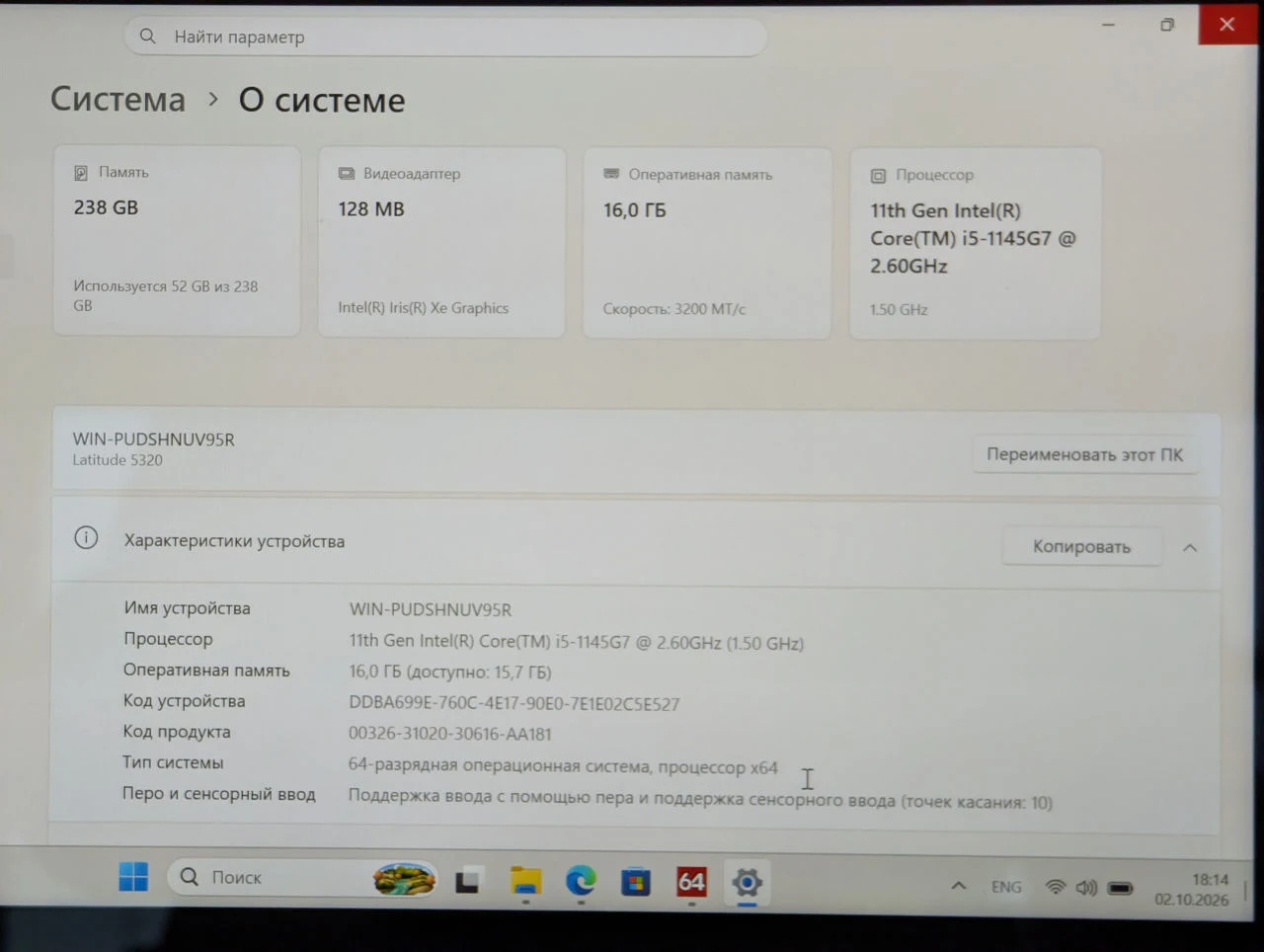Click the magnifier icon in settings search
Image resolution: width=1264 pixels, height=952 pixels.
148,37
